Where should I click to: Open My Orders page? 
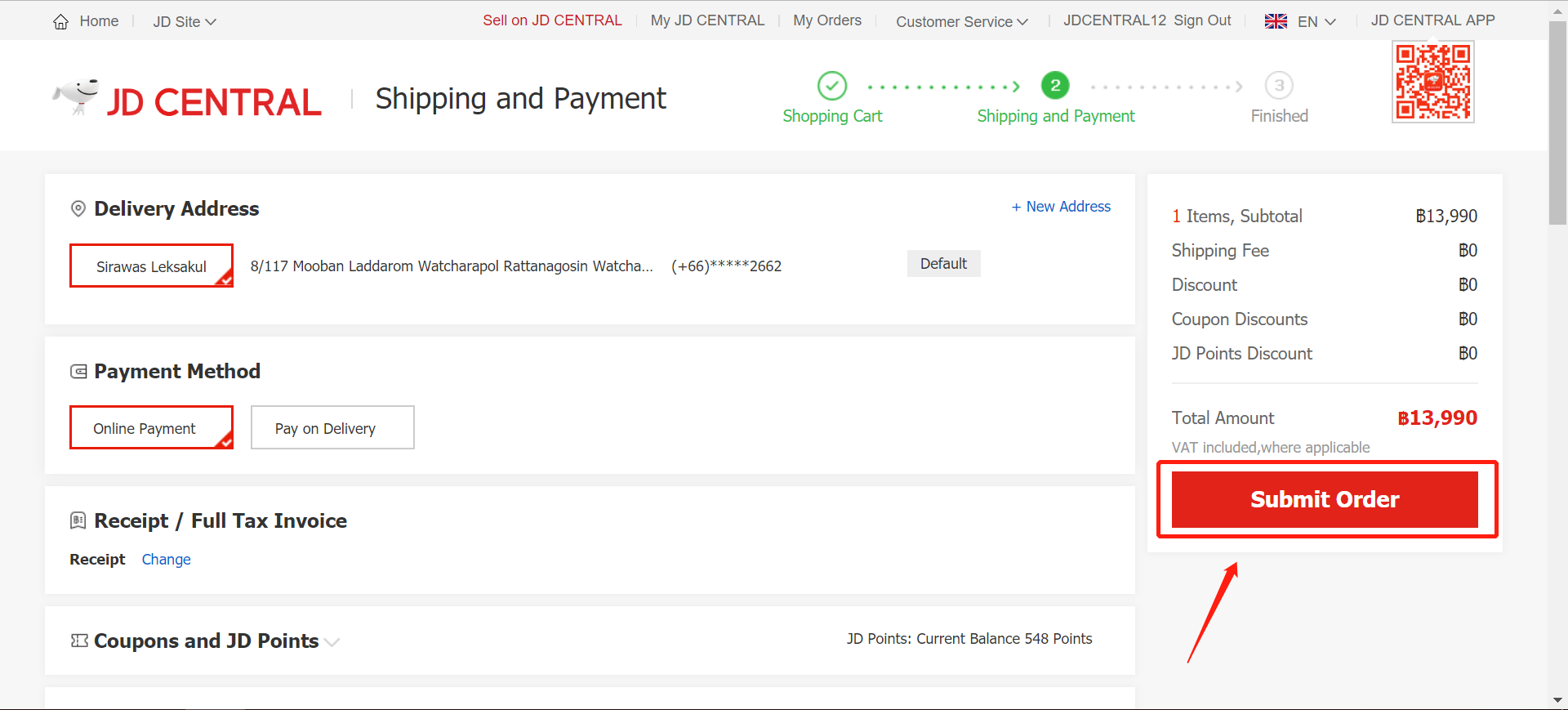[x=827, y=20]
